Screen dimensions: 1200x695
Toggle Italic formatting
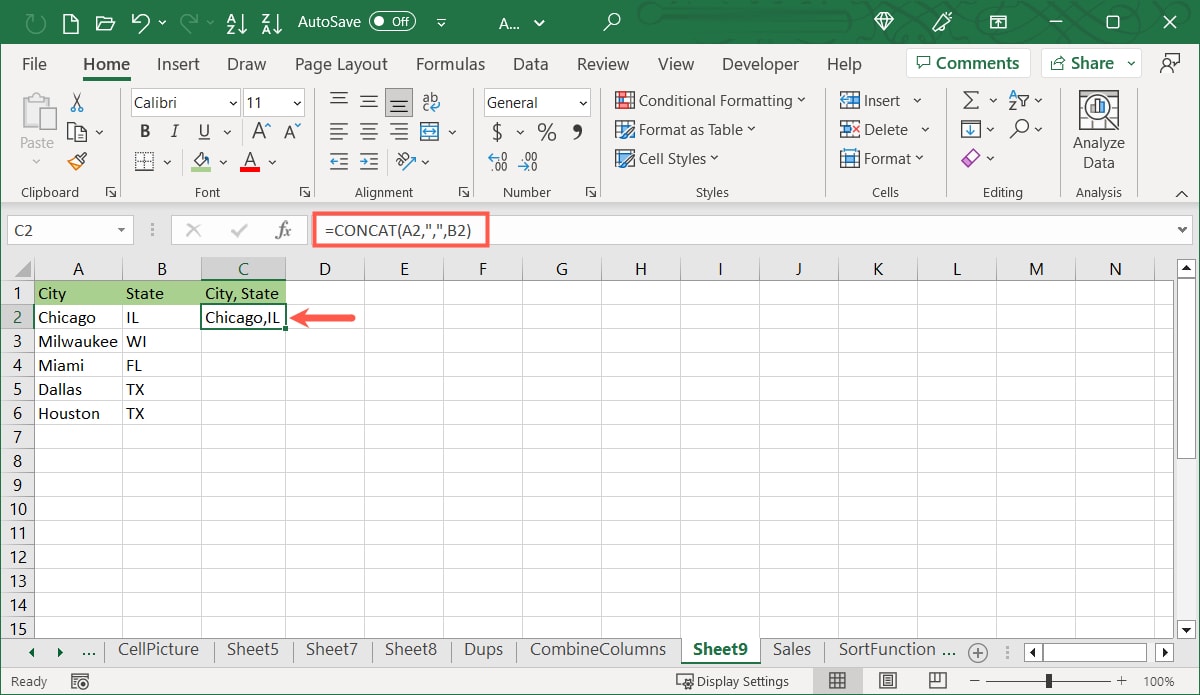coord(175,132)
